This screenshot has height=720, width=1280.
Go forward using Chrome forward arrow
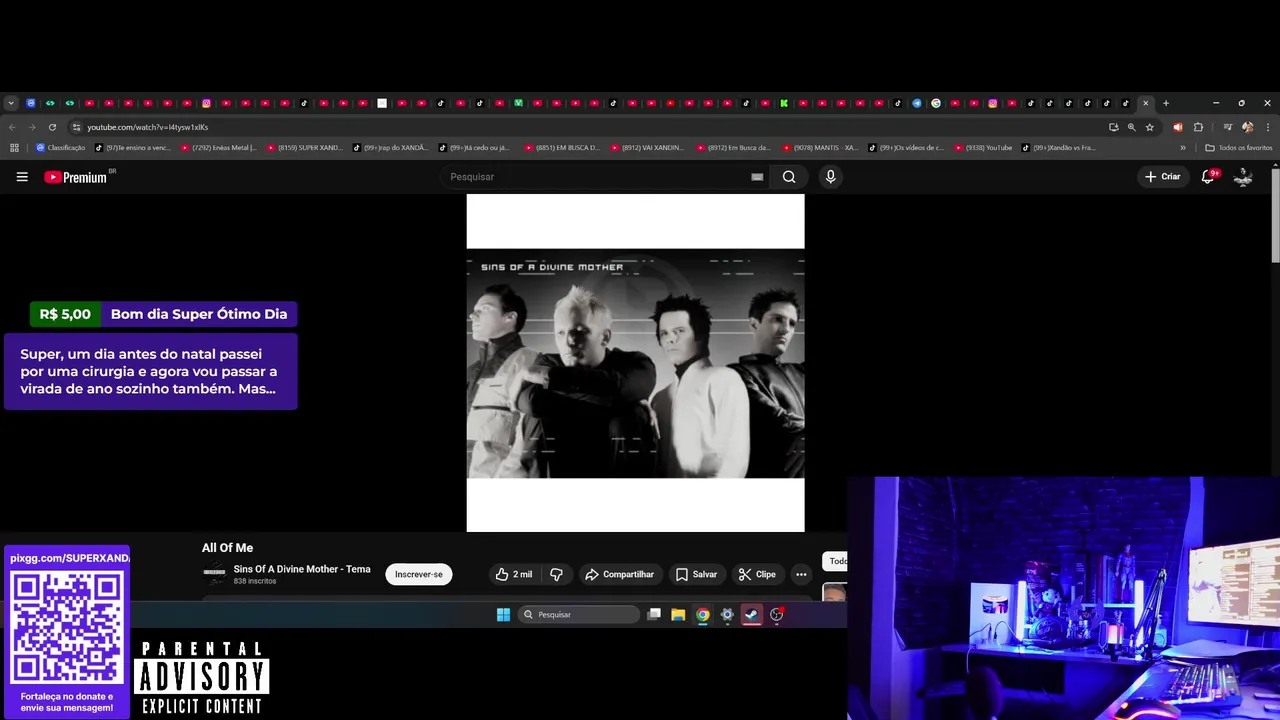tap(32, 127)
